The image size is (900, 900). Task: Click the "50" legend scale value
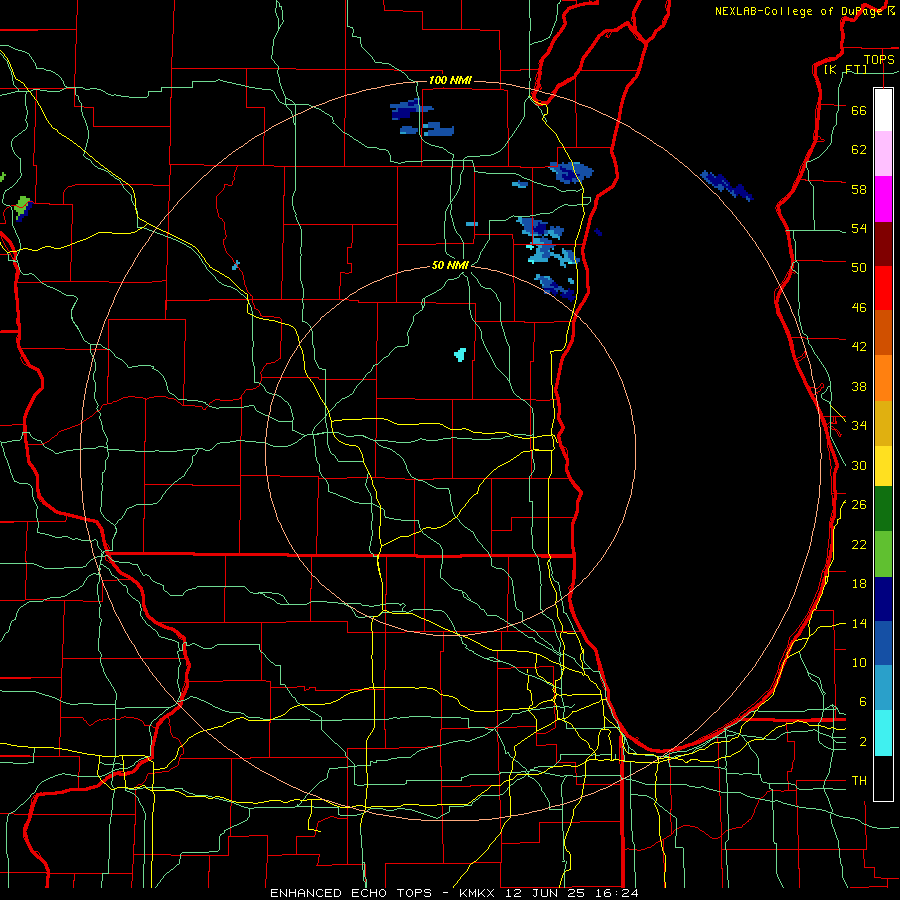[x=859, y=267]
